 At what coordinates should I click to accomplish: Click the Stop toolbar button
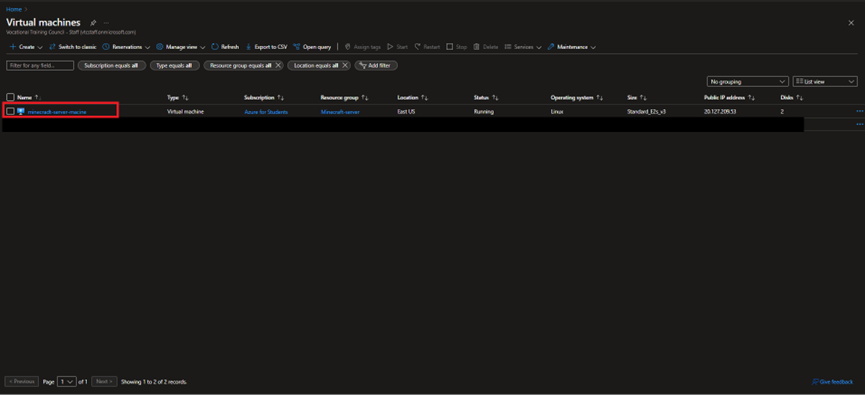tap(457, 47)
